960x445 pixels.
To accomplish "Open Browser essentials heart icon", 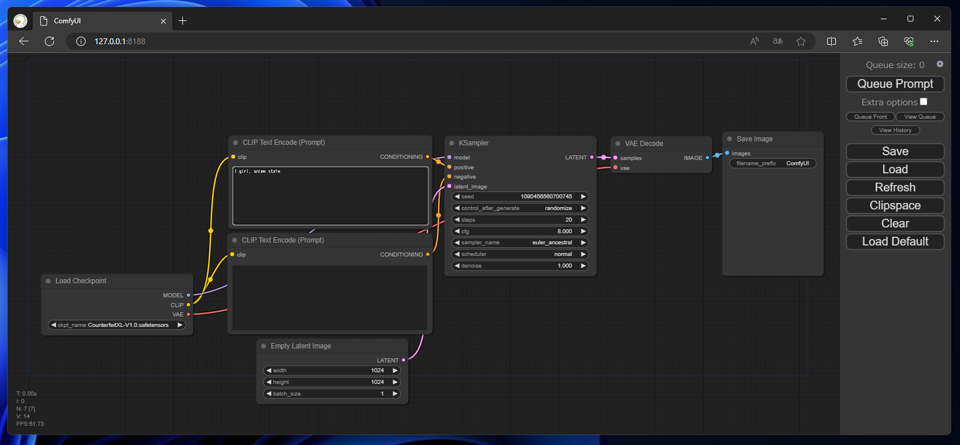I will click(x=909, y=41).
